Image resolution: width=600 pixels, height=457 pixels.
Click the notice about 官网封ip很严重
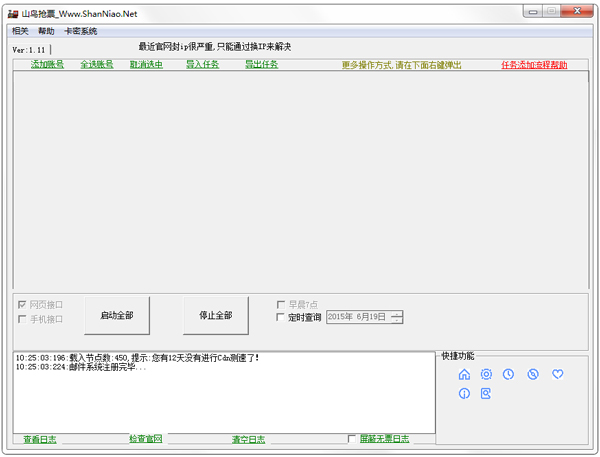click(x=215, y=47)
